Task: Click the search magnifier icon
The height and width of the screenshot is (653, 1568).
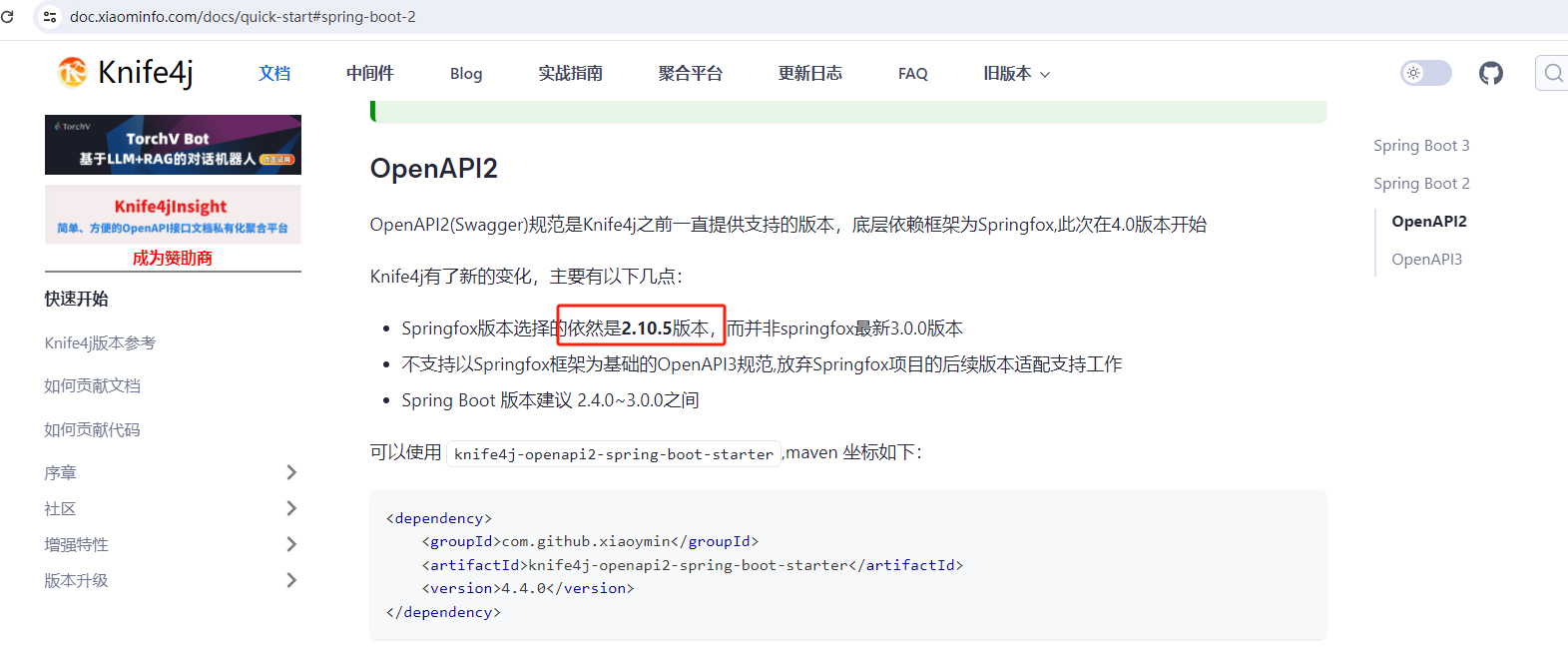Action: (x=1553, y=73)
